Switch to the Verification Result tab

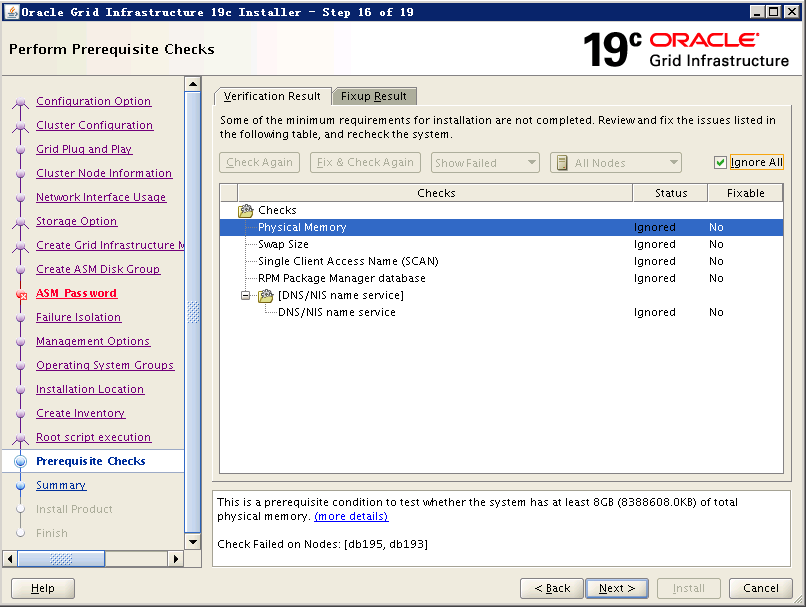coord(272,96)
